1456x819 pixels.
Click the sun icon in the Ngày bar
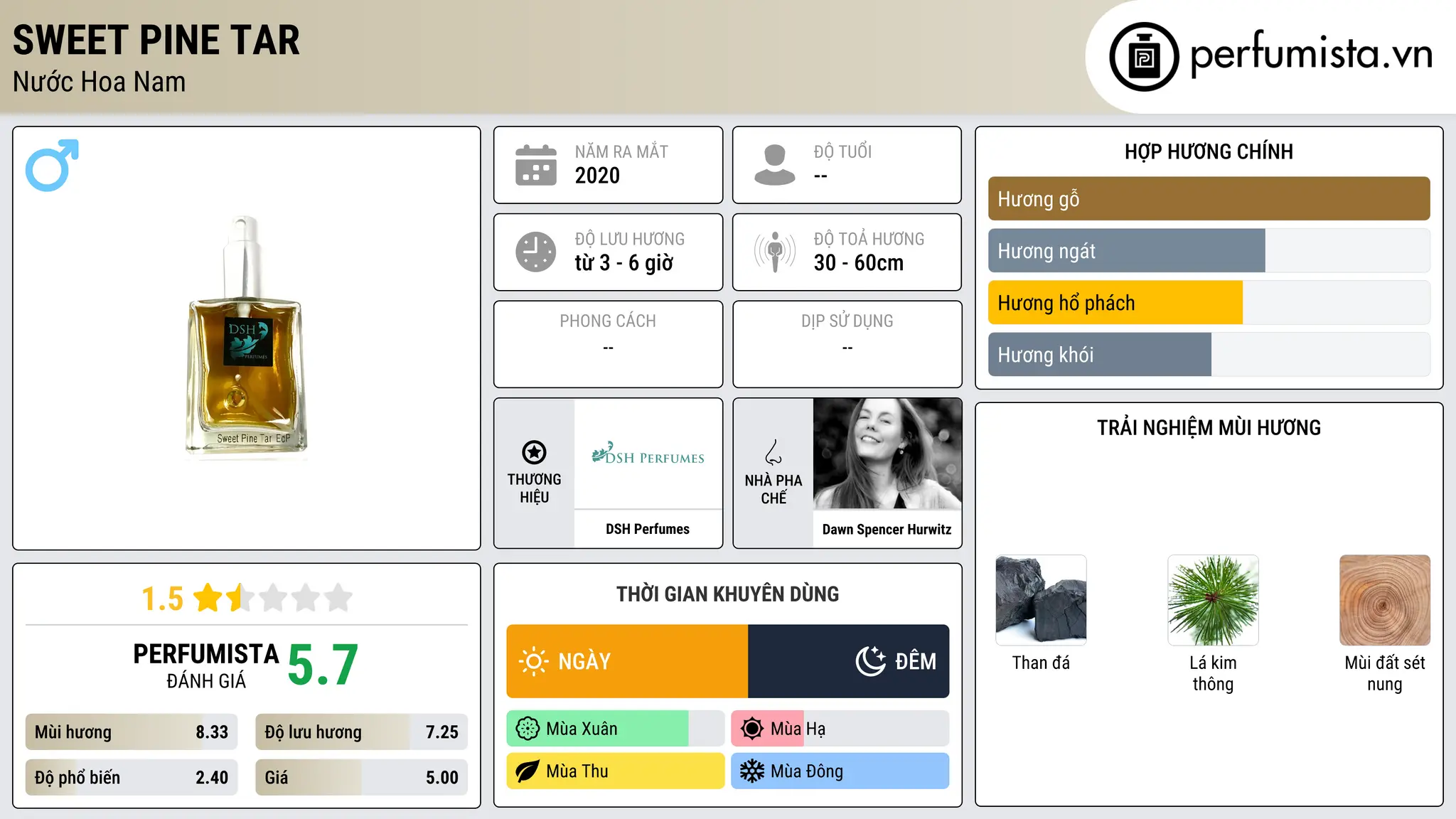coord(533,661)
